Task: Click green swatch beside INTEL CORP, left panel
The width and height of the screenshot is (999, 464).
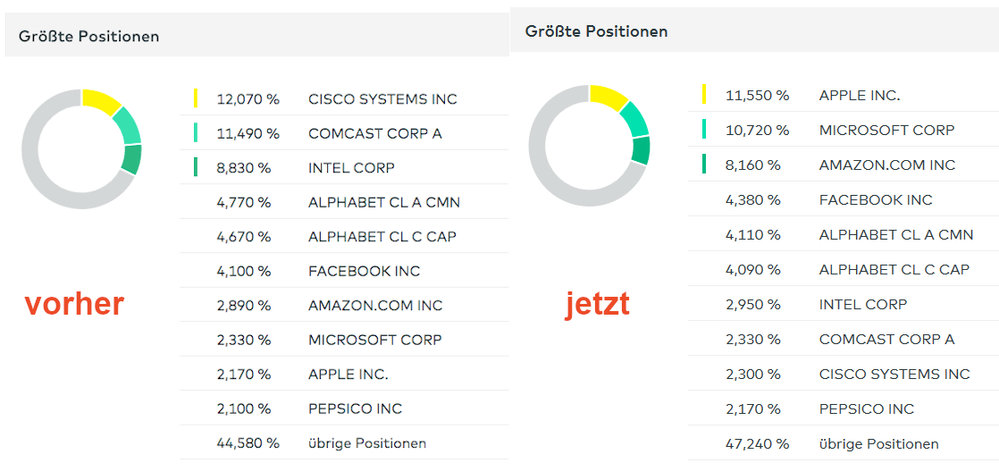Action: [196, 167]
